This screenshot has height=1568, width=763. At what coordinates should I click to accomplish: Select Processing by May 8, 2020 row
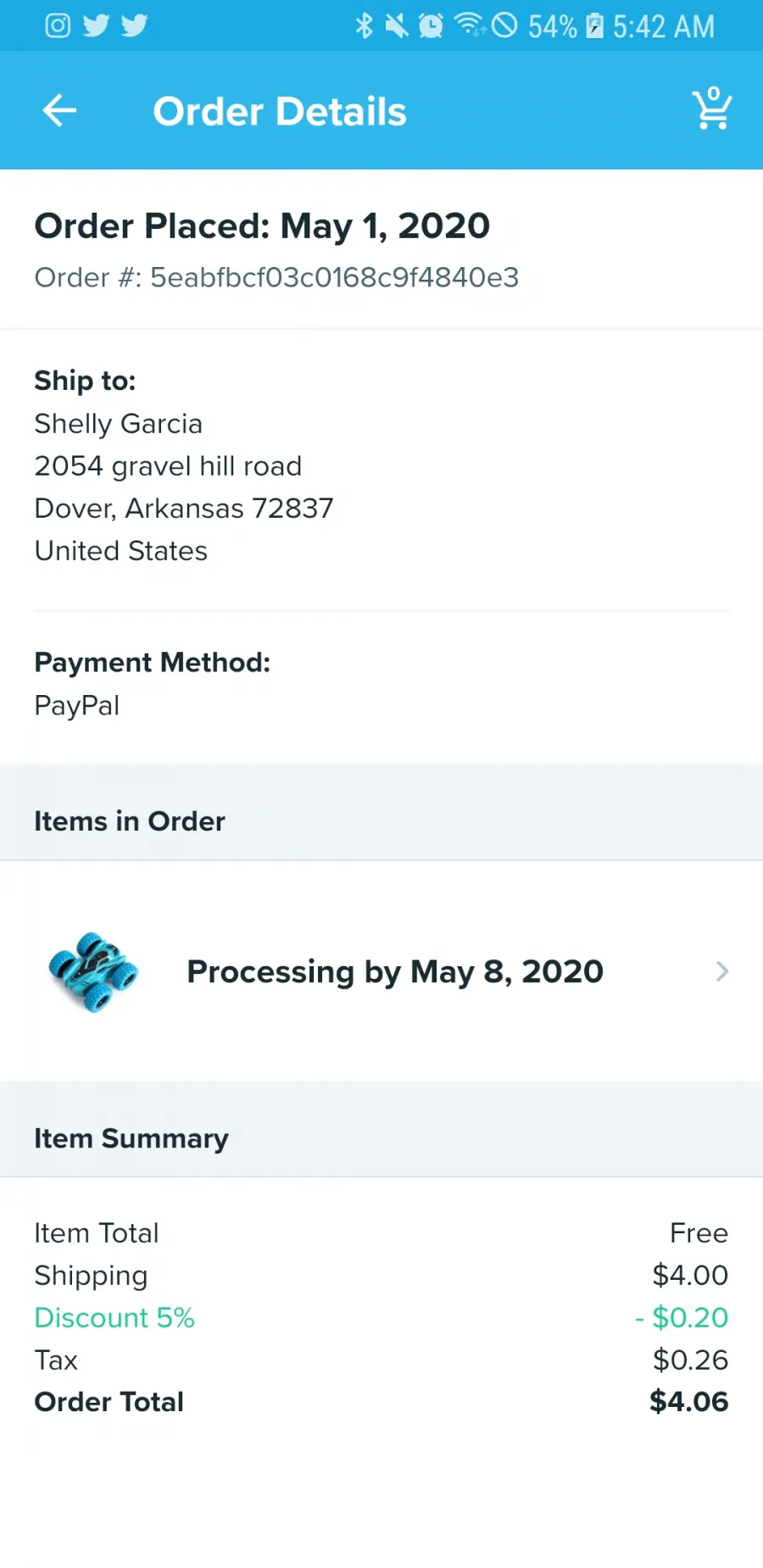pyautogui.click(x=381, y=971)
